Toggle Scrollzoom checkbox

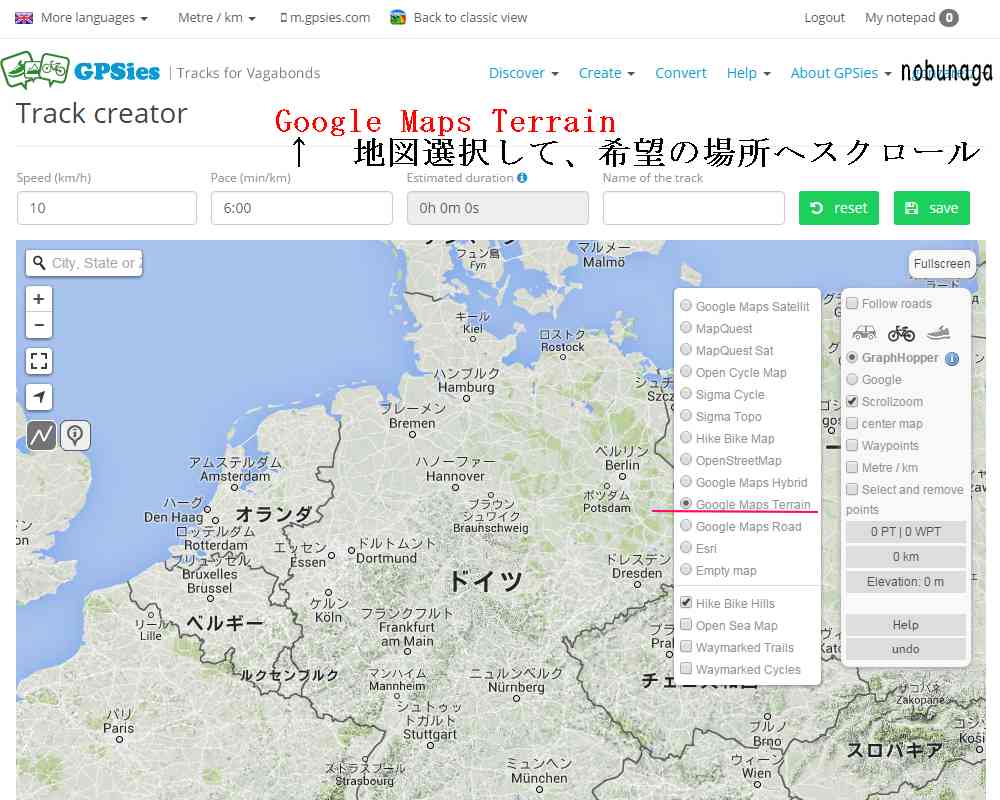click(852, 401)
